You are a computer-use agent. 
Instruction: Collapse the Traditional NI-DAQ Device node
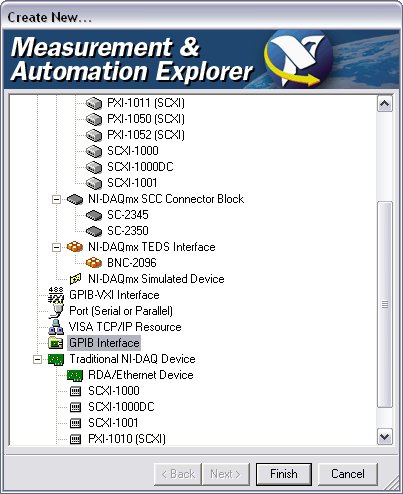[38, 359]
